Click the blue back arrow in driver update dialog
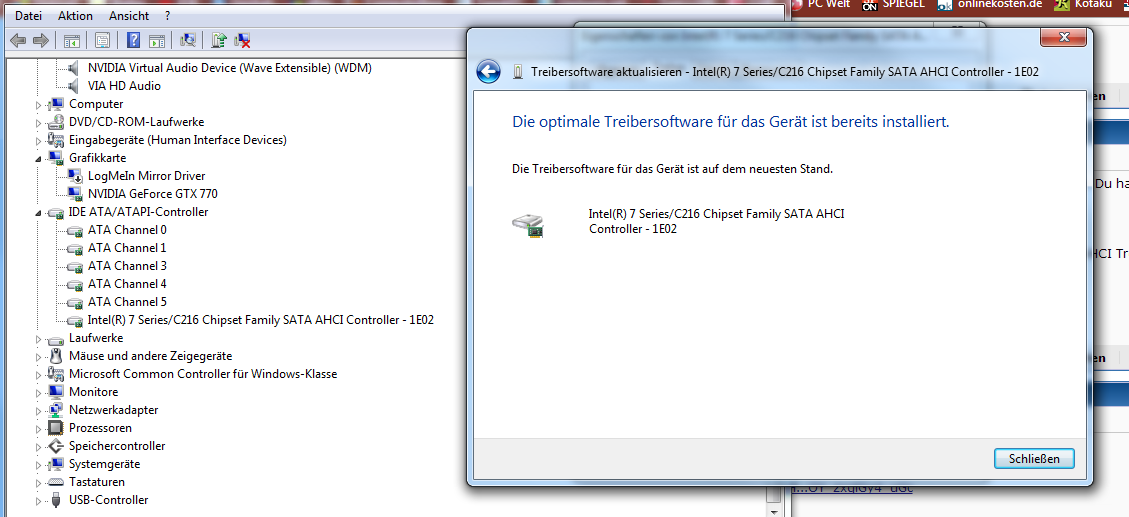Viewport: 1129px width, 517px height. 489,71
